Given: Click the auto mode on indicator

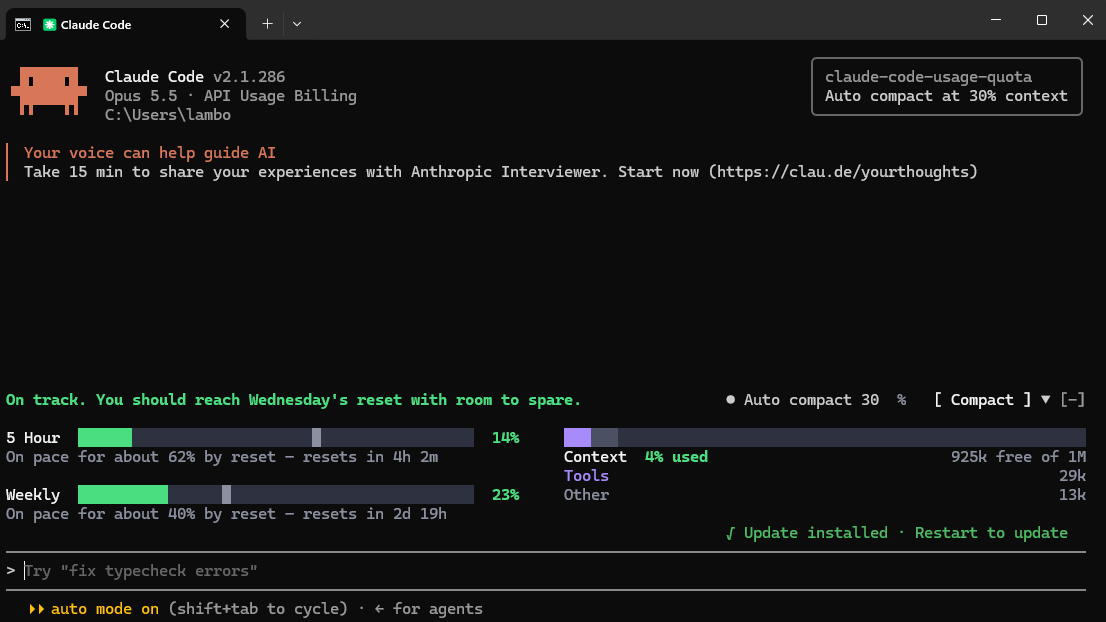Looking at the screenshot, I should (x=104, y=609).
